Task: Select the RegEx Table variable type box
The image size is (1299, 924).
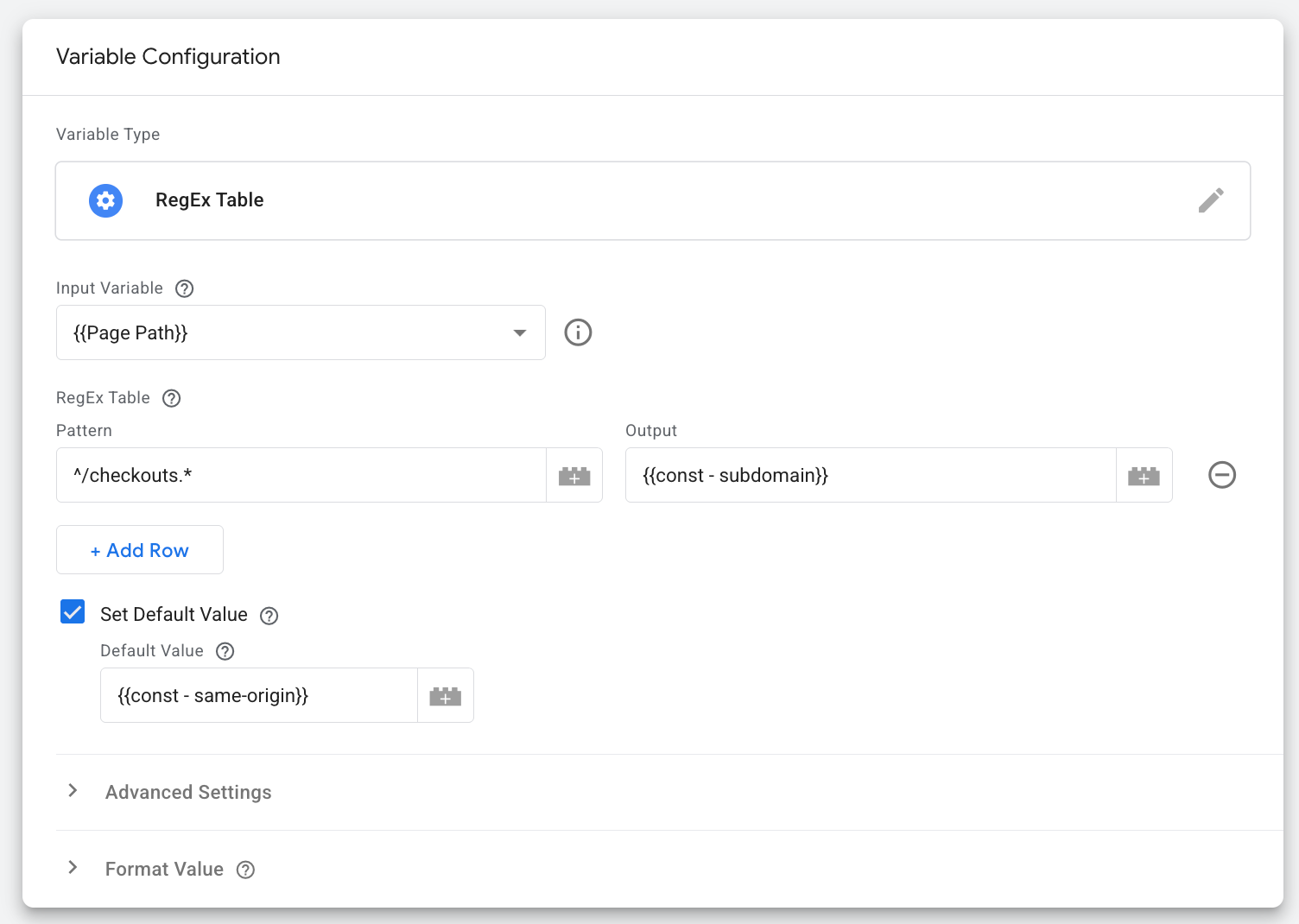Action: click(653, 200)
